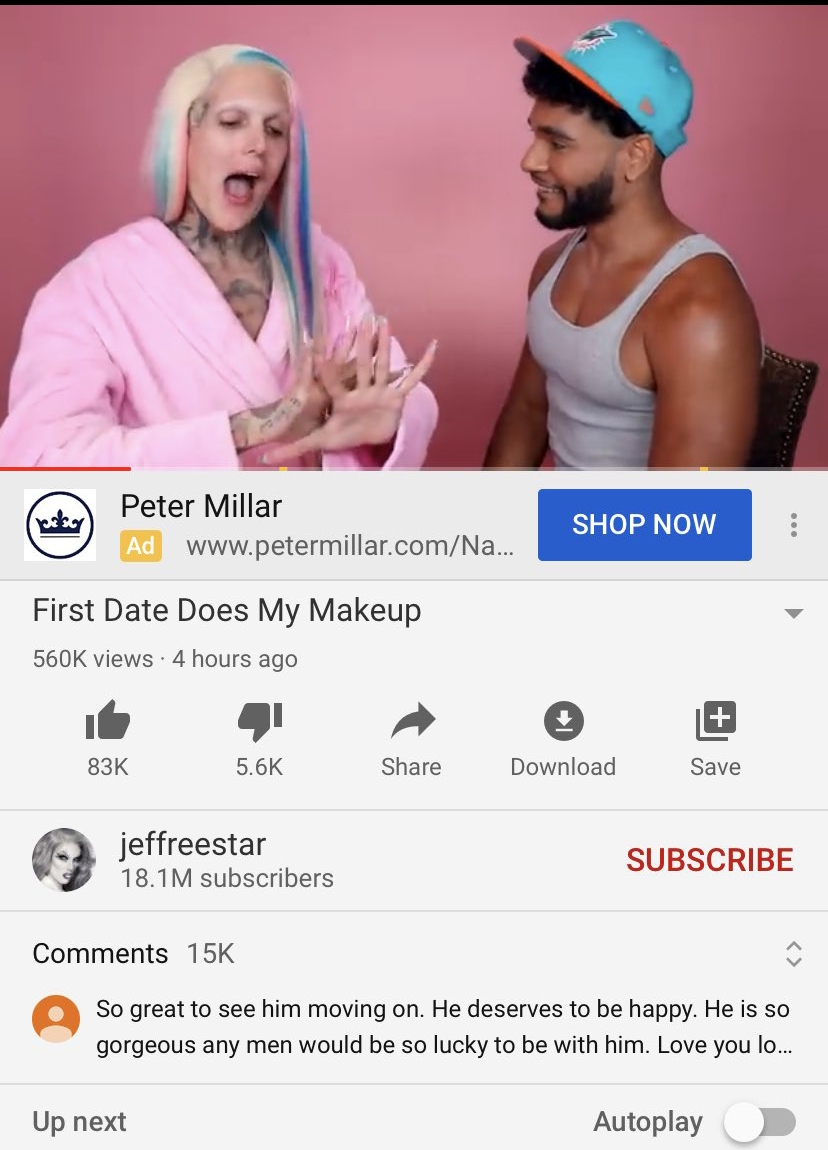
Task: Tap the thumbs-up like icon
Action: 108,720
